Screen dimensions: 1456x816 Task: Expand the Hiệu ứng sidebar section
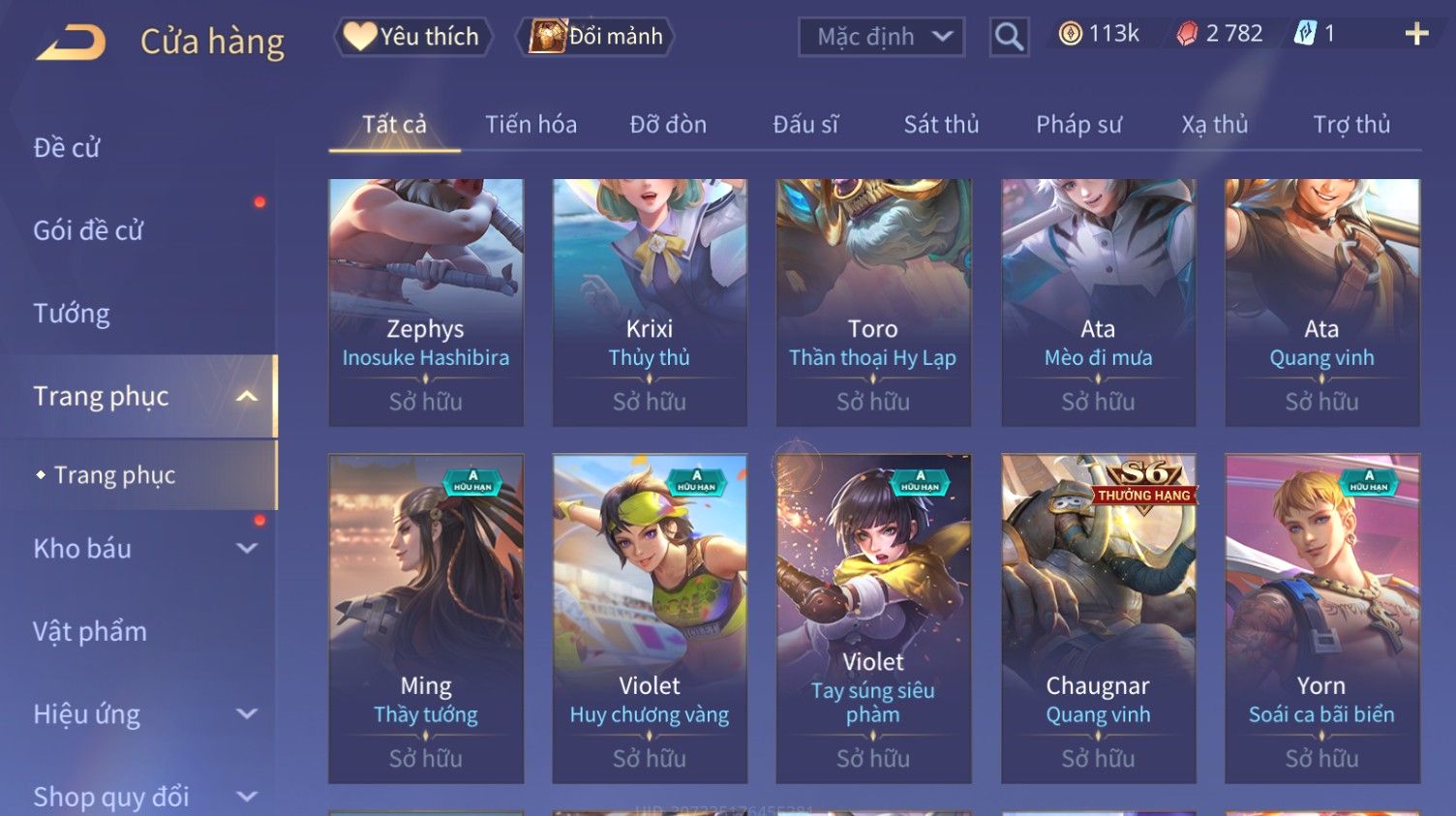(247, 713)
